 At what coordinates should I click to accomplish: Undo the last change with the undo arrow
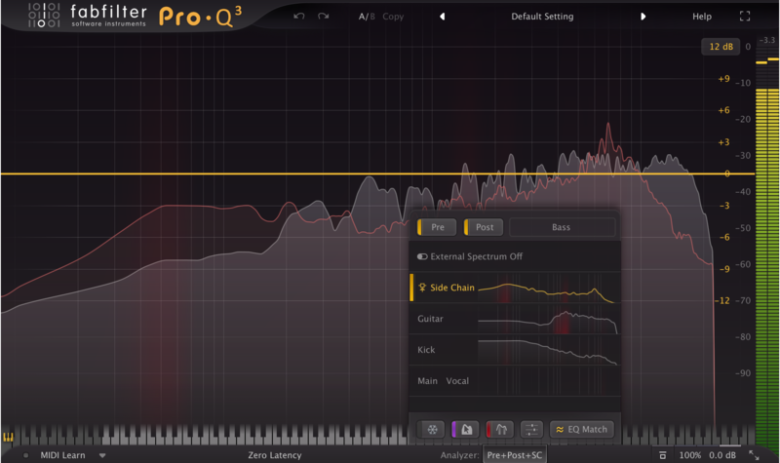pyautogui.click(x=299, y=16)
